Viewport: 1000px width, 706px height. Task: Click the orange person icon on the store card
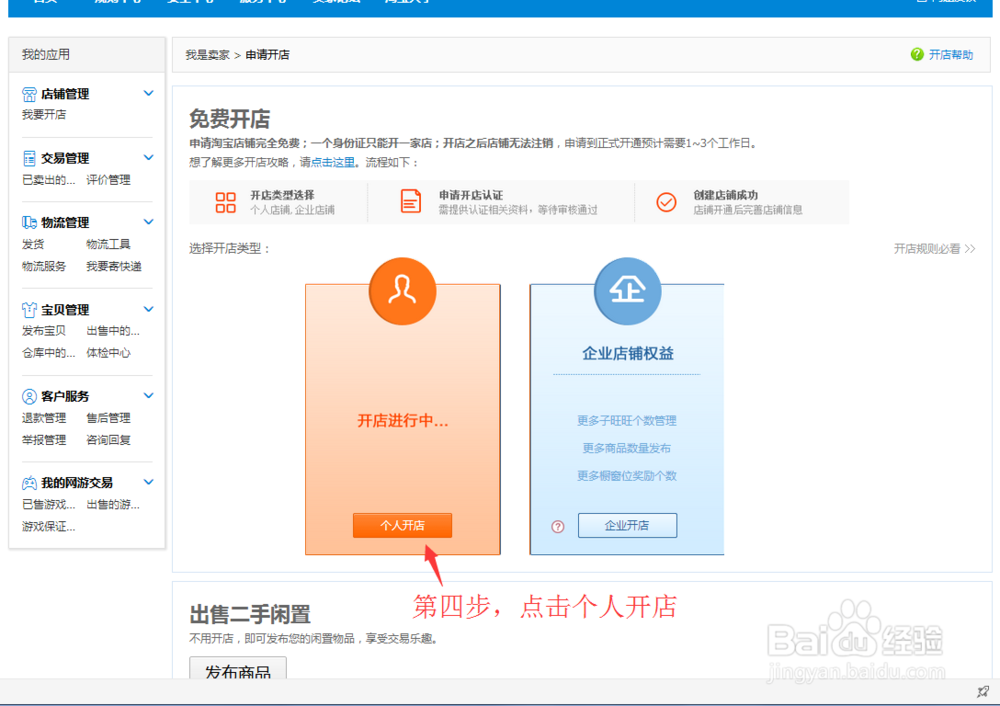pos(402,291)
